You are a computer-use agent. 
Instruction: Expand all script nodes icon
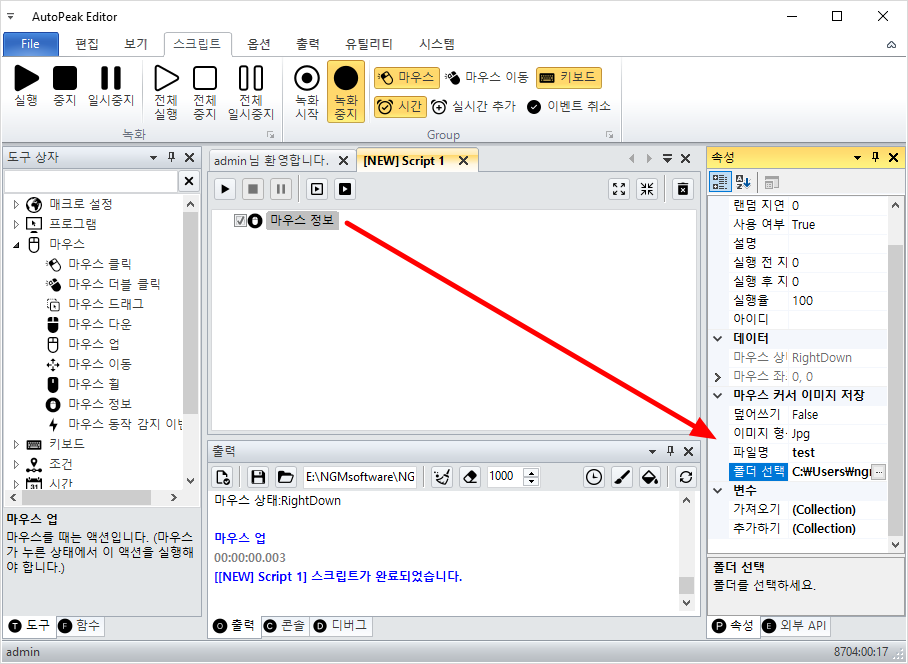[619, 189]
